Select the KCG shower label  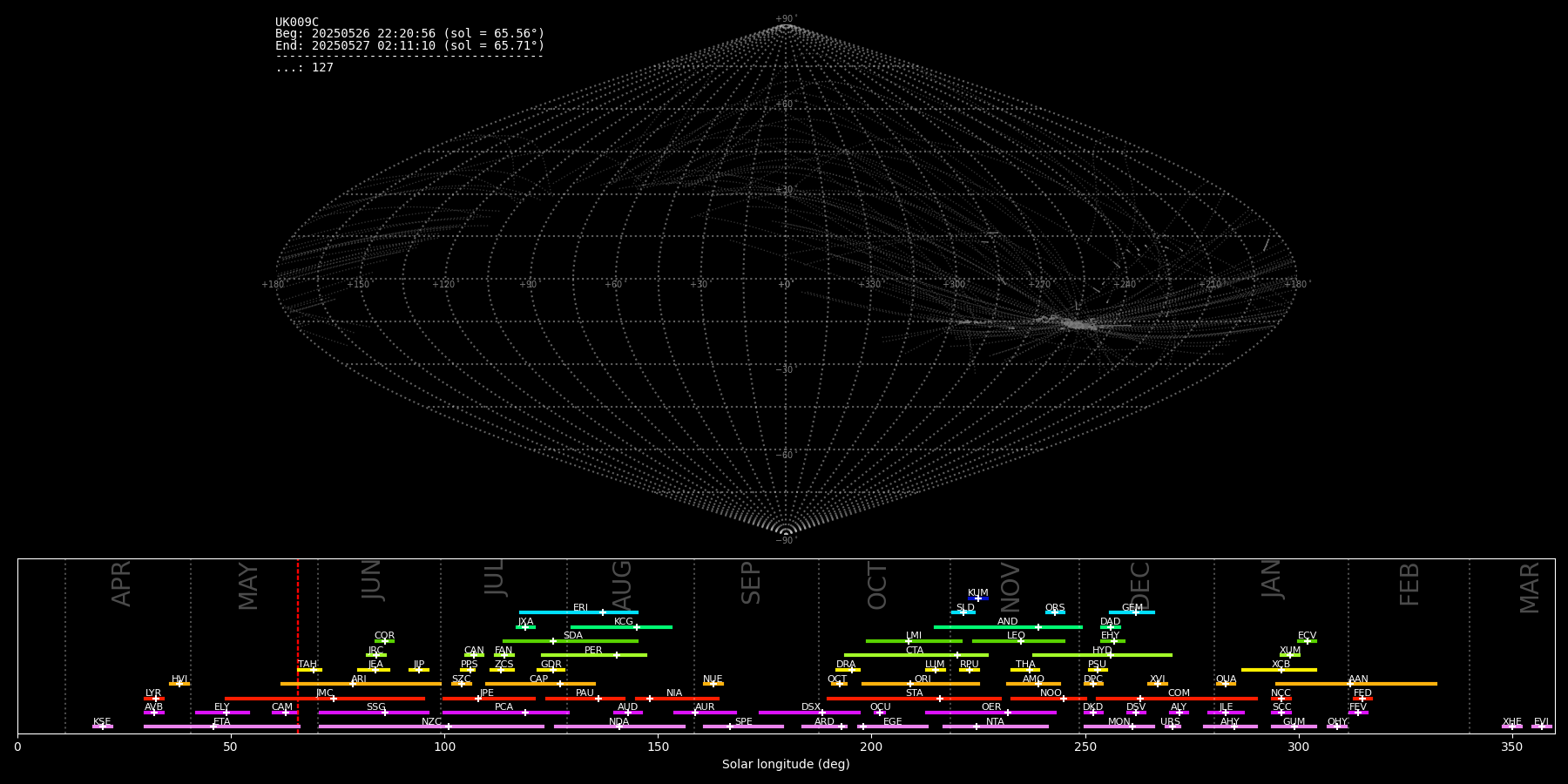coord(624,622)
